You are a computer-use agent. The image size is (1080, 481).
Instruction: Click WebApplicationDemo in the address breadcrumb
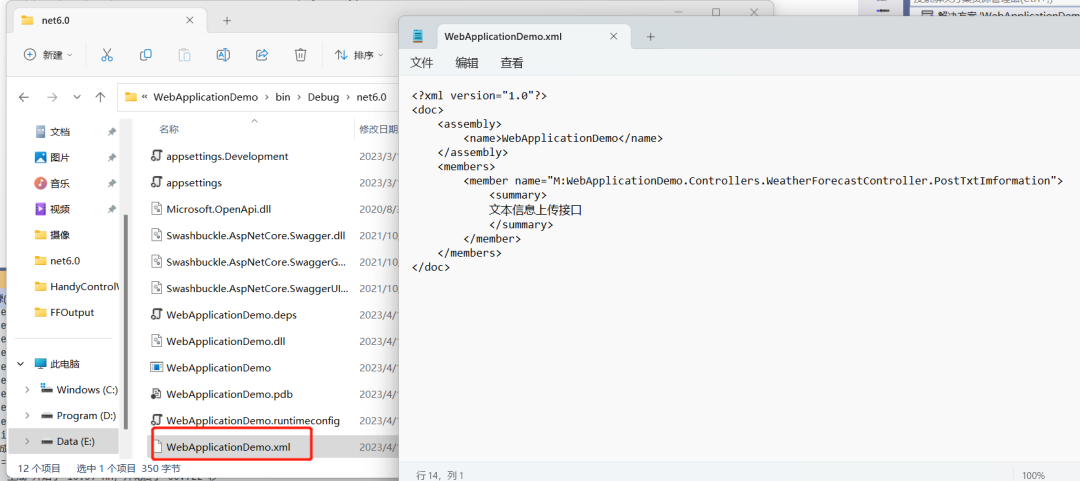point(205,97)
